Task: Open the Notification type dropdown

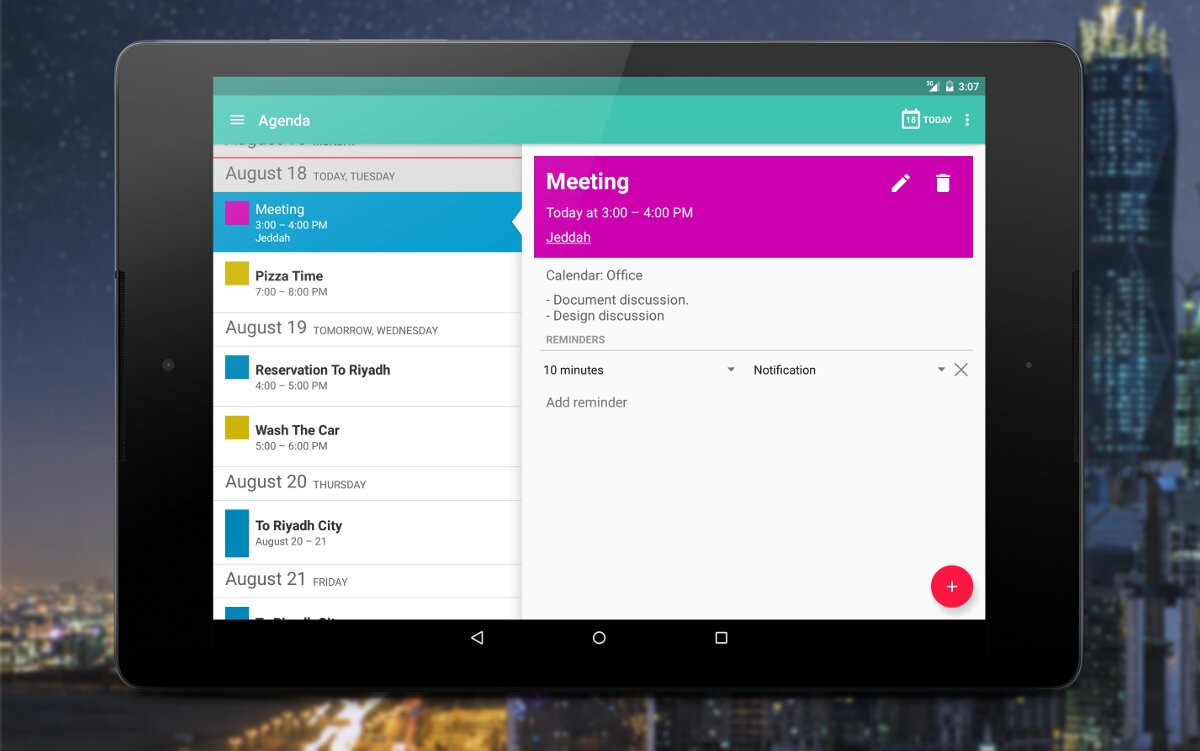Action: pos(940,370)
